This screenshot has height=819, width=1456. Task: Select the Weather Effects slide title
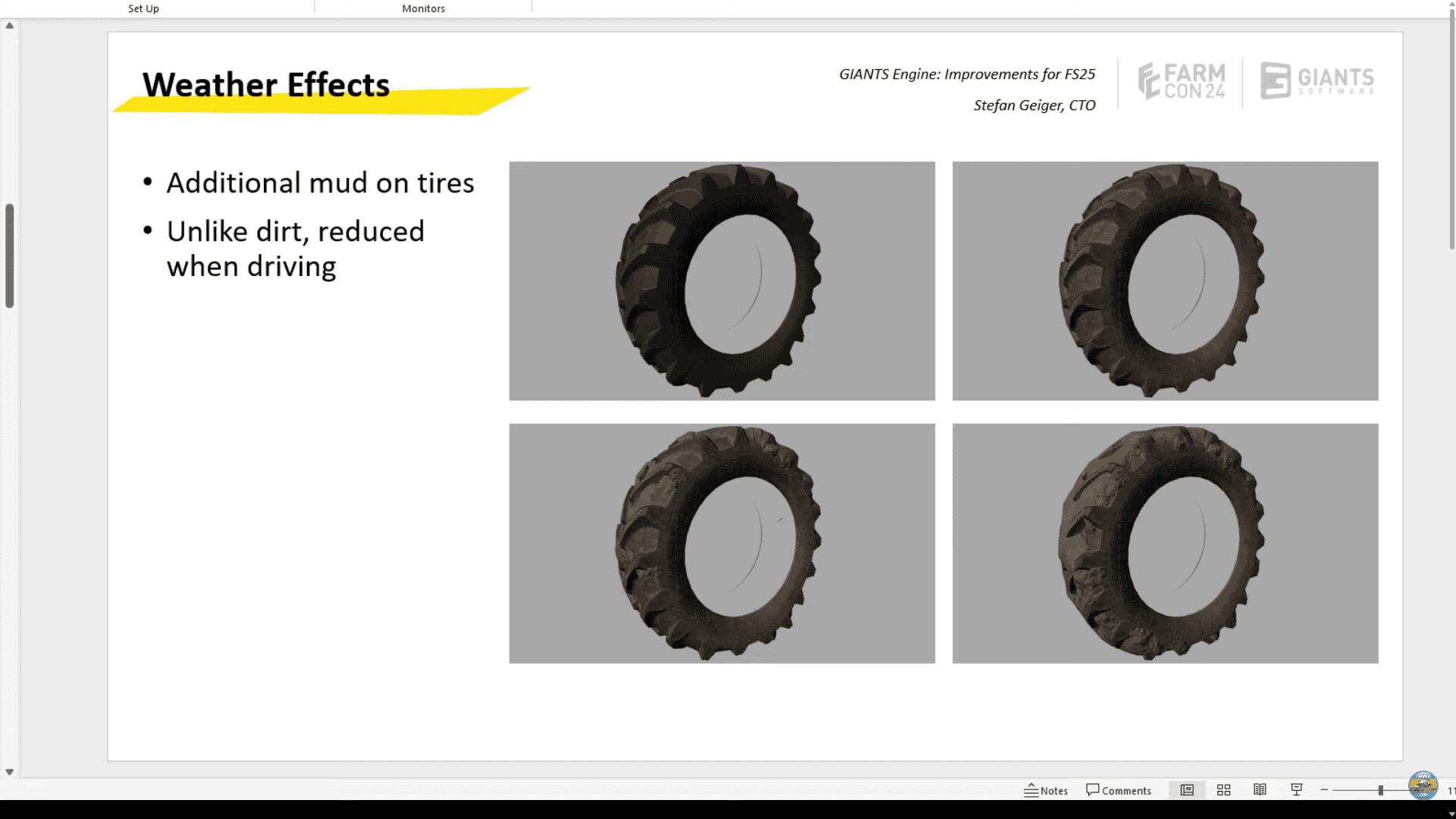[266, 85]
